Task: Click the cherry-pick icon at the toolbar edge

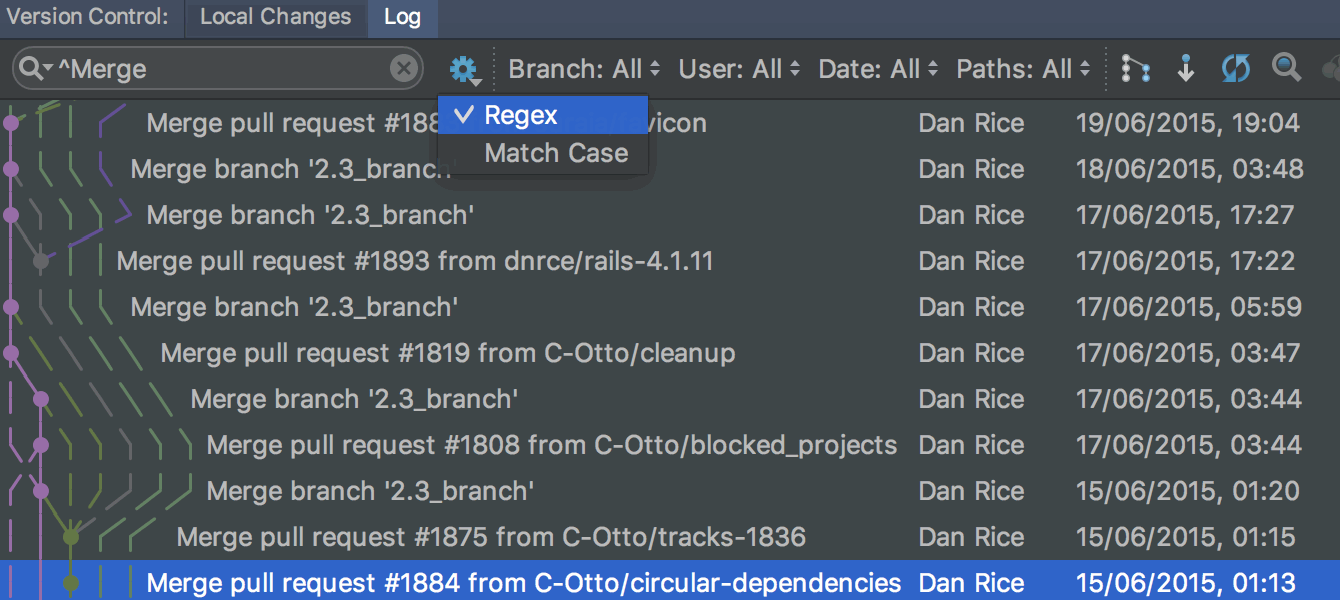Action: [x=1331, y=69]
